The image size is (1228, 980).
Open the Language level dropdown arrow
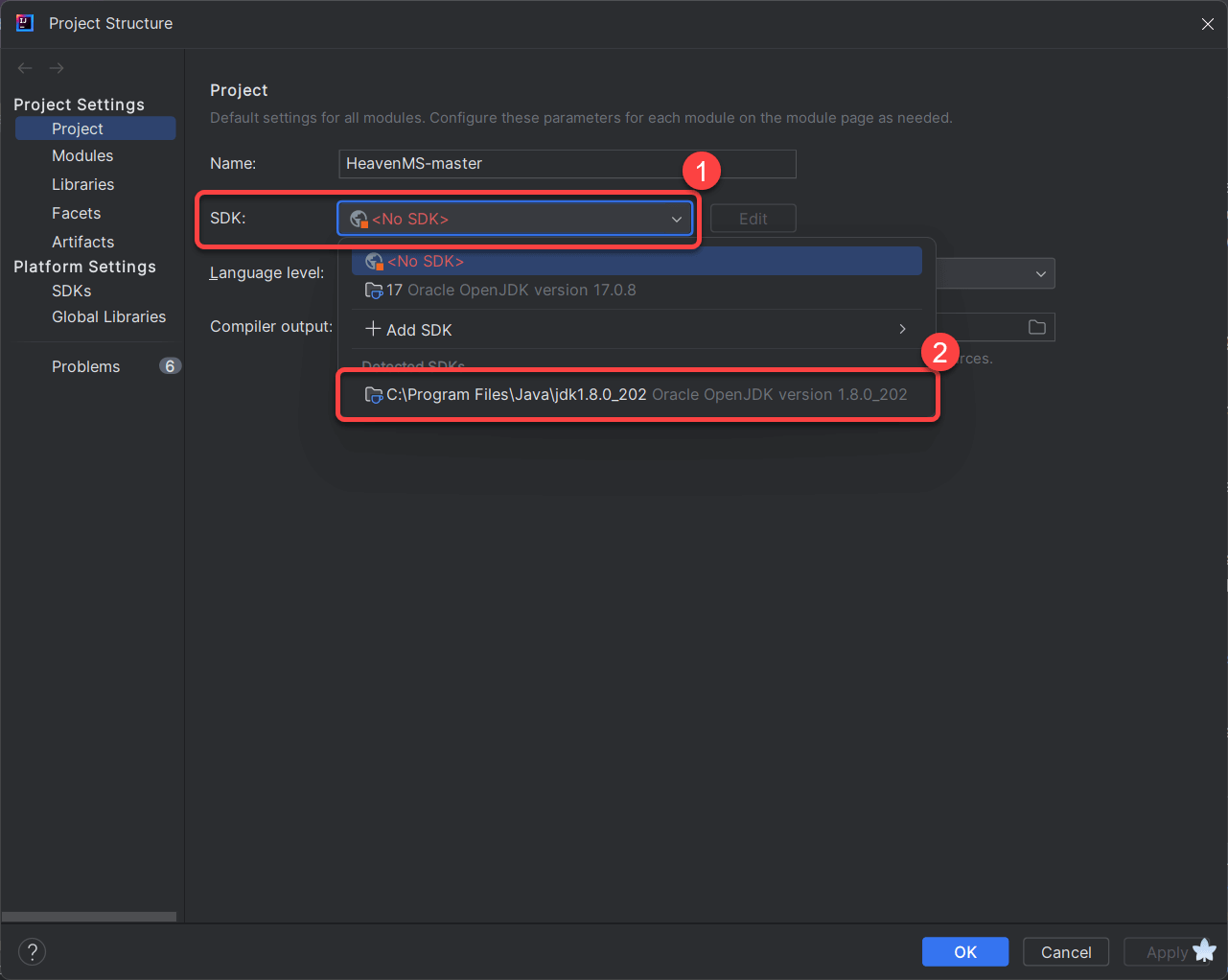pos(1041,274)
